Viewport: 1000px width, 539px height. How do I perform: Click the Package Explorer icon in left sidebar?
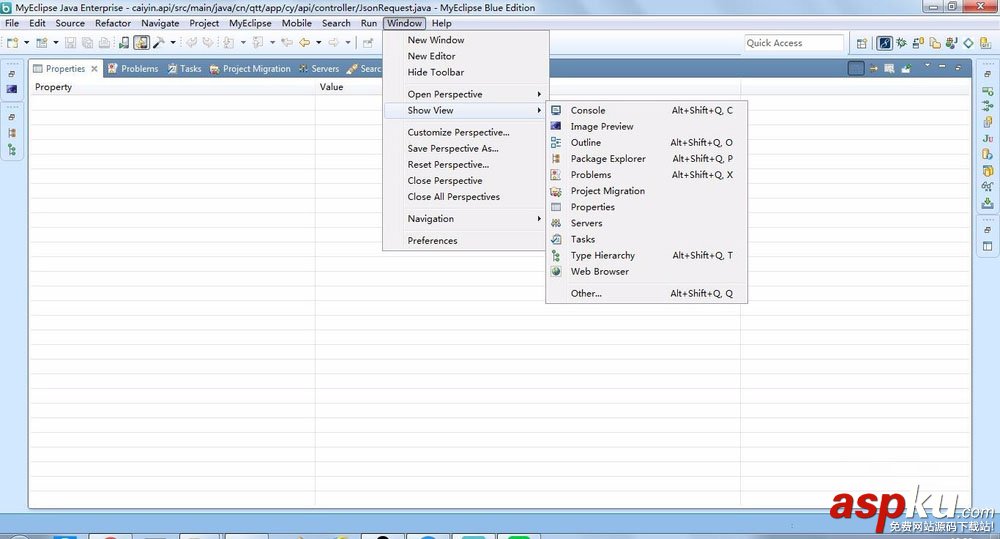pos(12,133)
